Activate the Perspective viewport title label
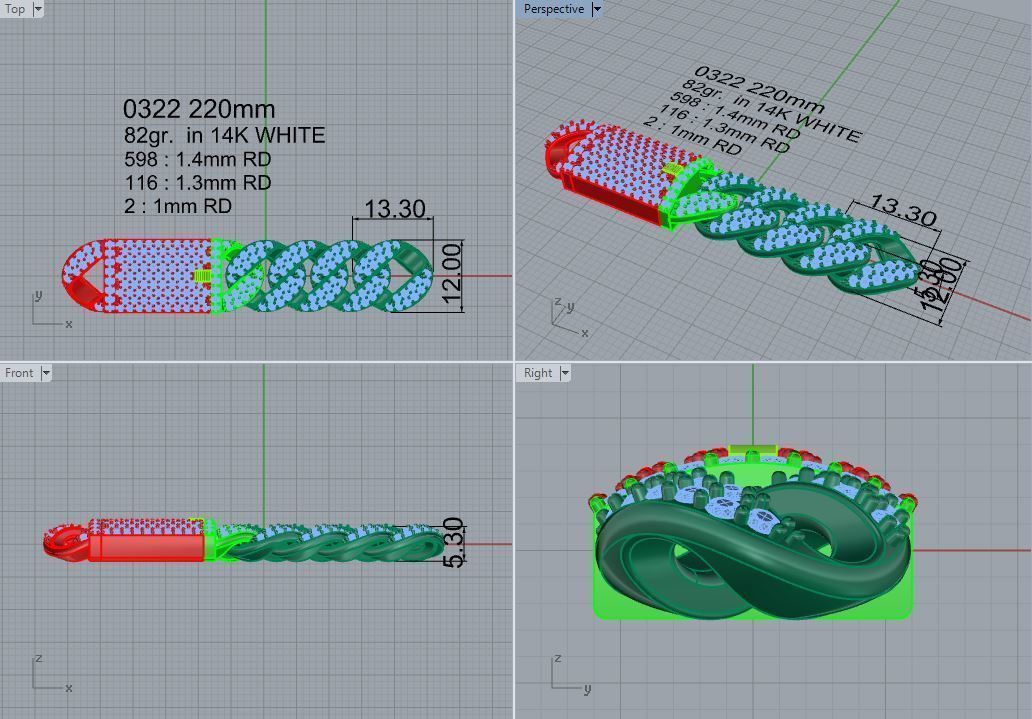 click(x=554, y=9)
